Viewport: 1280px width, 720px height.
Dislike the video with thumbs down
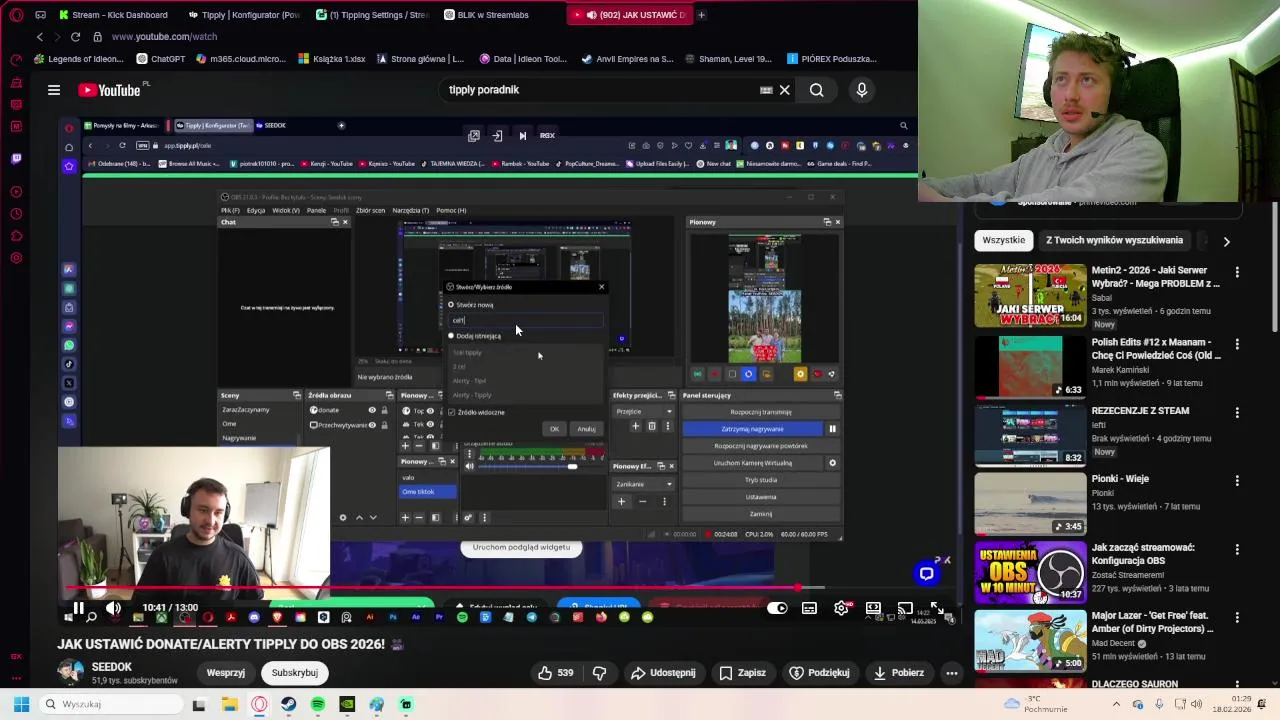600,673
